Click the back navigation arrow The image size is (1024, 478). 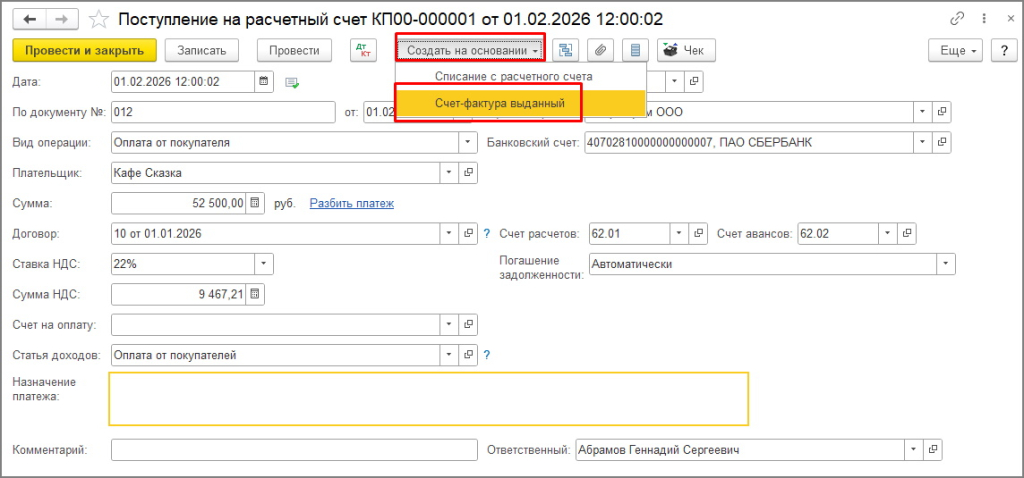(x=30, y=19)
